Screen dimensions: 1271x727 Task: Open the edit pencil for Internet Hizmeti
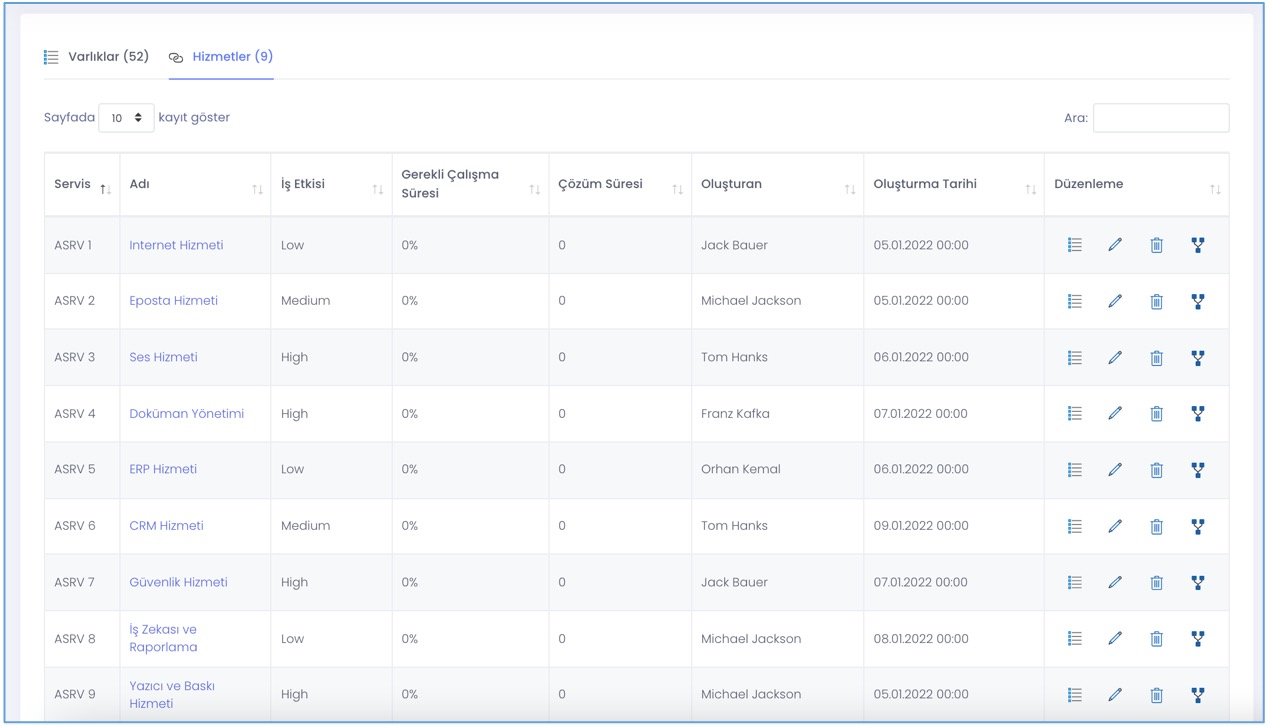(x=1115, y=245)
